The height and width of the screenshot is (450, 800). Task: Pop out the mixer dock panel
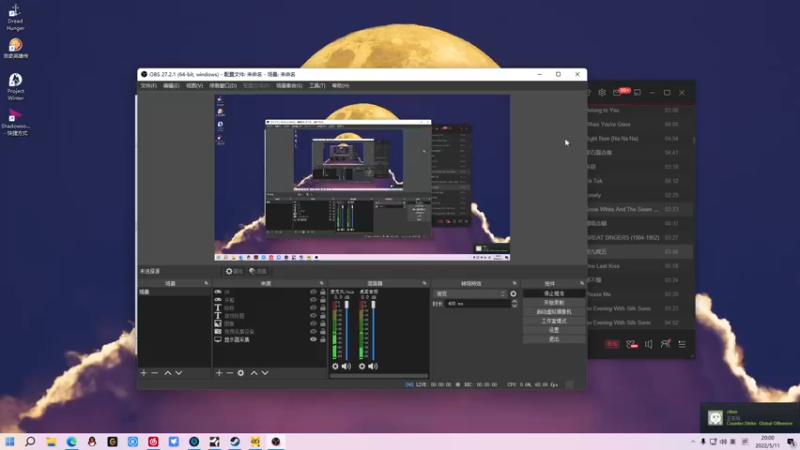(x=424, y=283)
